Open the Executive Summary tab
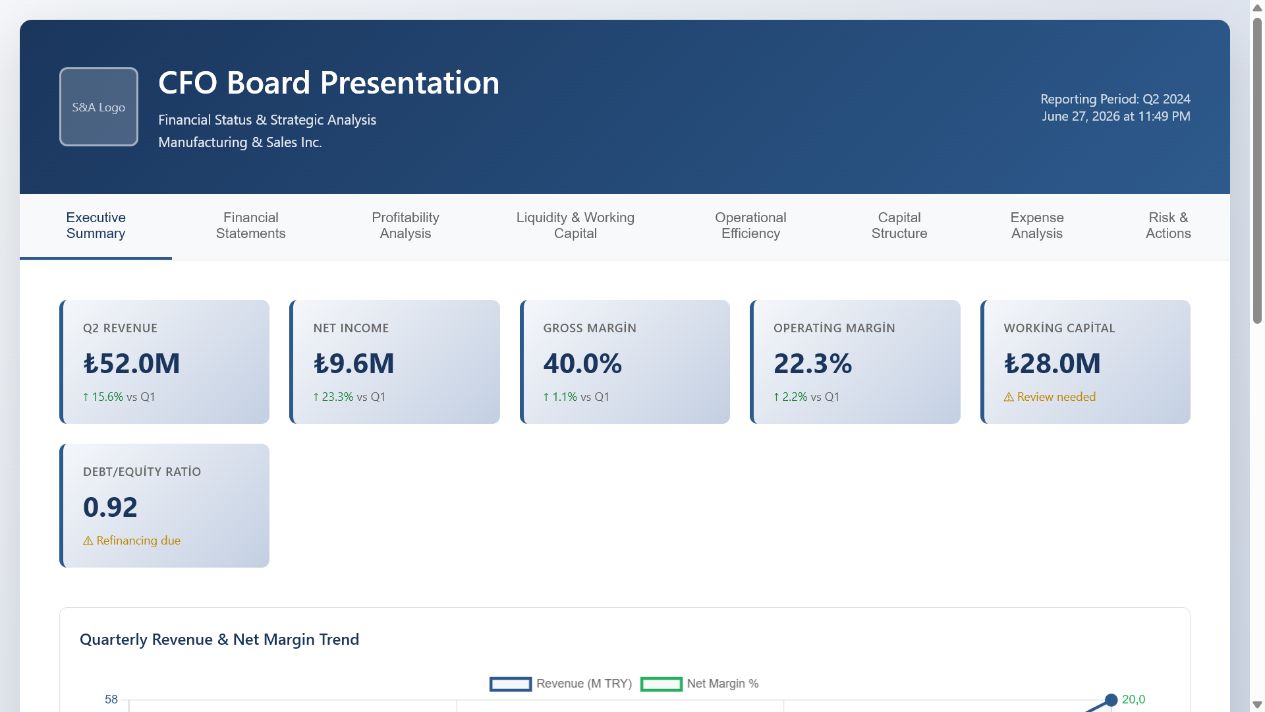The height and width of the screenshot is (712, 1265). [x=96, y=226]
